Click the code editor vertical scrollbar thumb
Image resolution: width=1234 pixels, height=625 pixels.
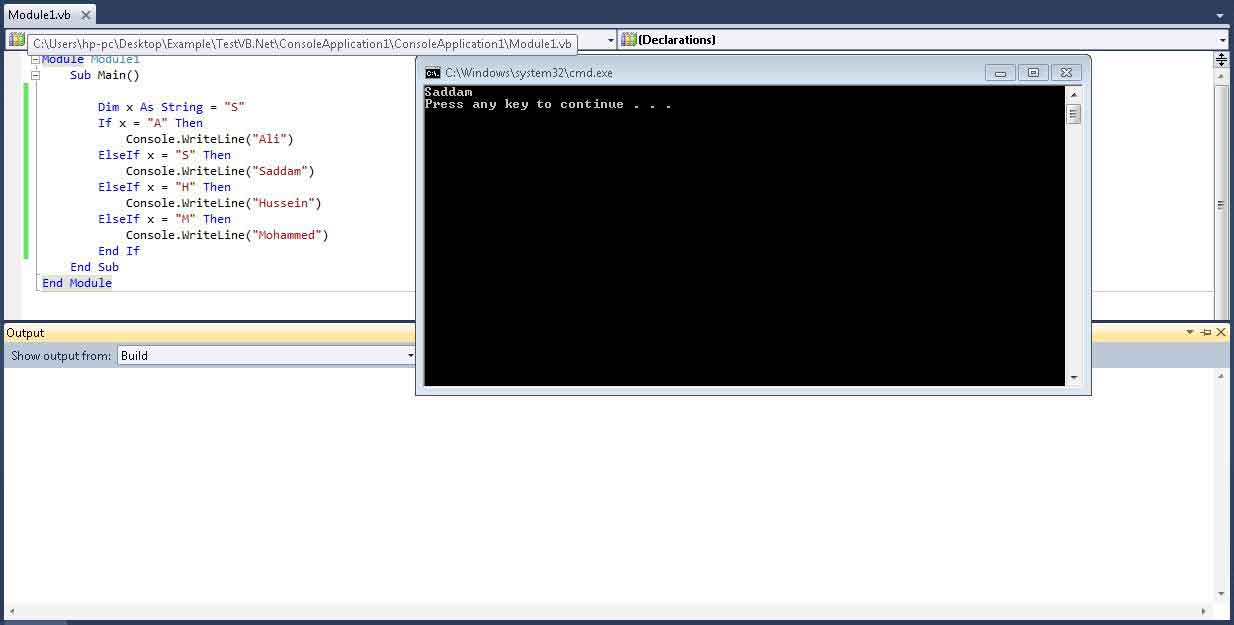click(1221, 204)
